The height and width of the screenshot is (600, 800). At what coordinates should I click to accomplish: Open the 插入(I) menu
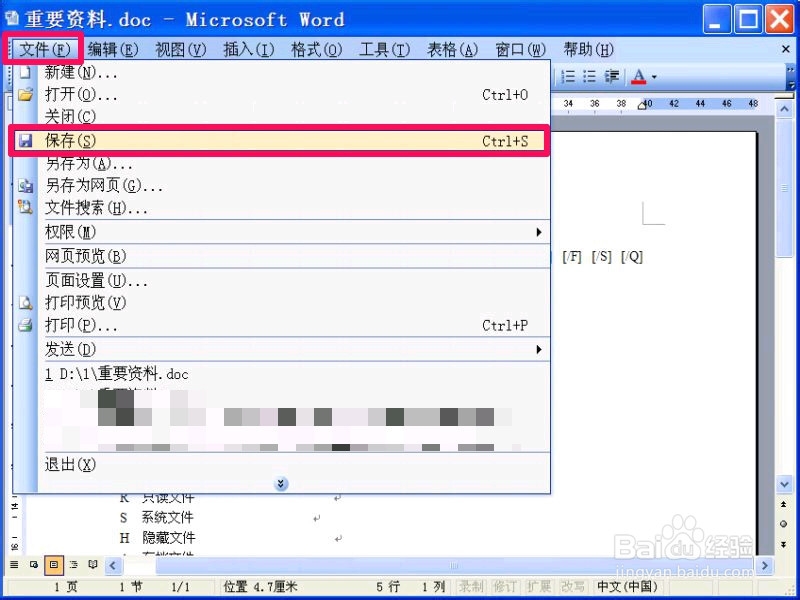click(x=248, y=49)
